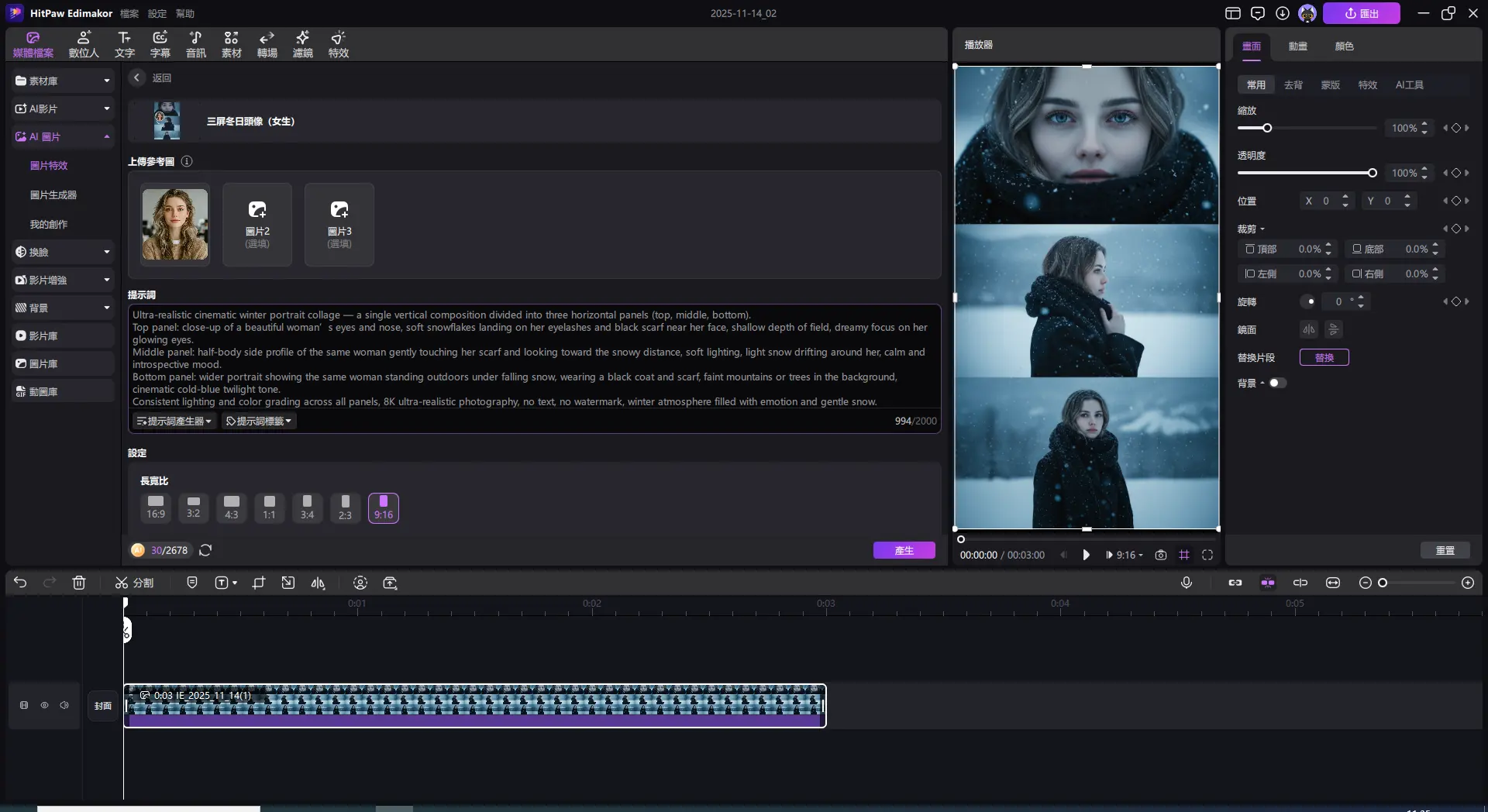Click the undo arrow in timeline toolbar
Image resolution: width=1488 pixels, height=812 pixels.
pos(20,583)
